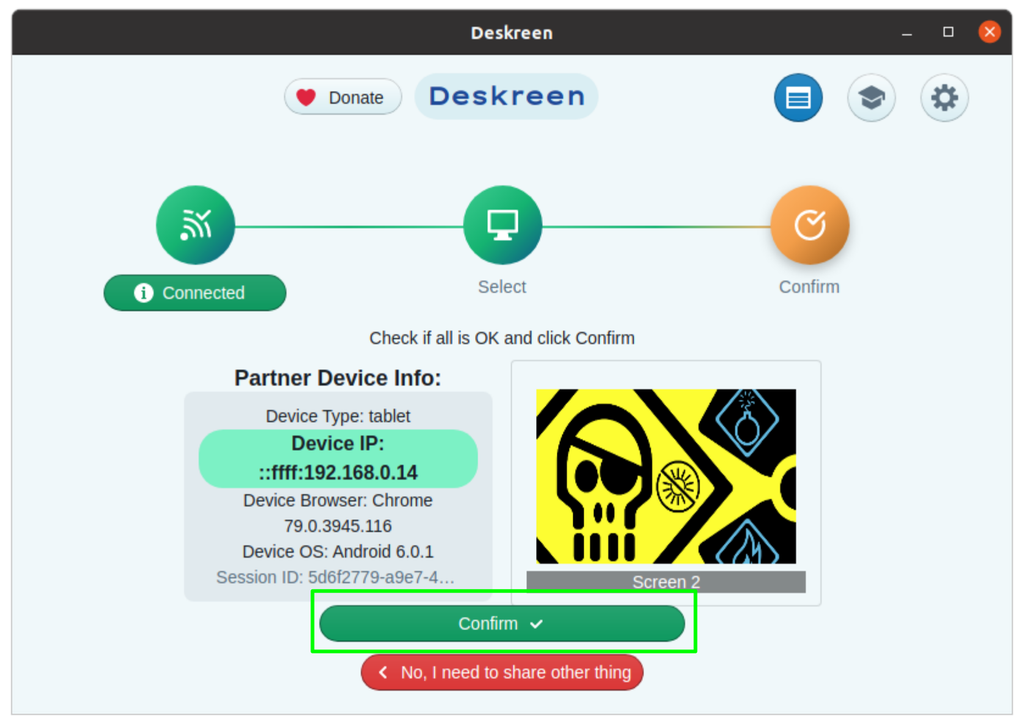
Task: Click the Deskreen window title bar
Action: coord(512,32)
